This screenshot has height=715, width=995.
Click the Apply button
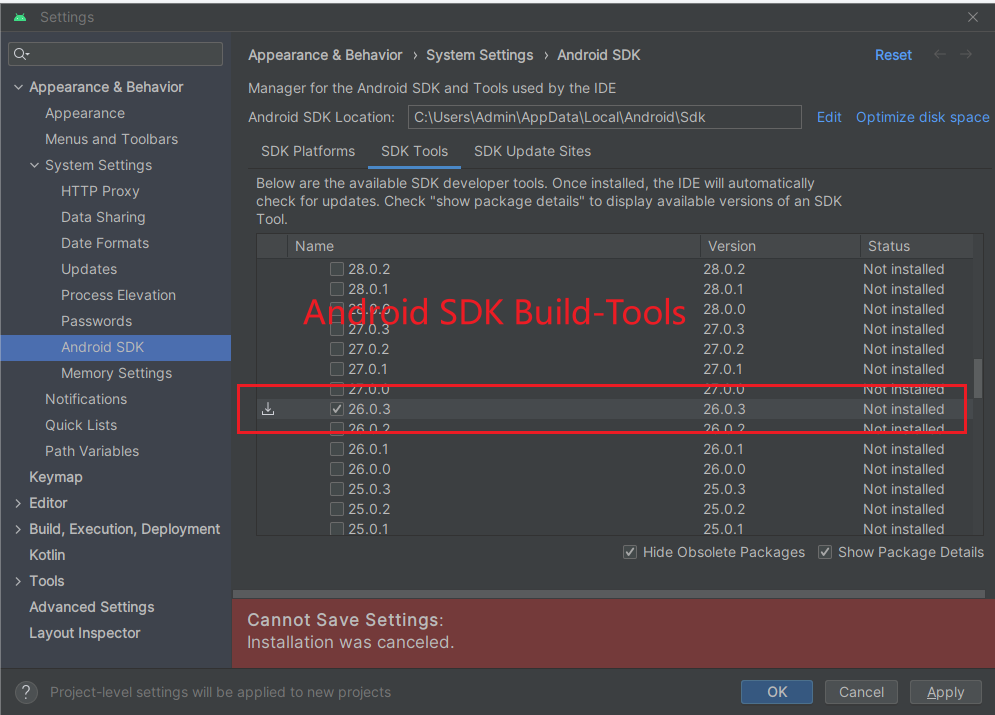pos(946,692)
